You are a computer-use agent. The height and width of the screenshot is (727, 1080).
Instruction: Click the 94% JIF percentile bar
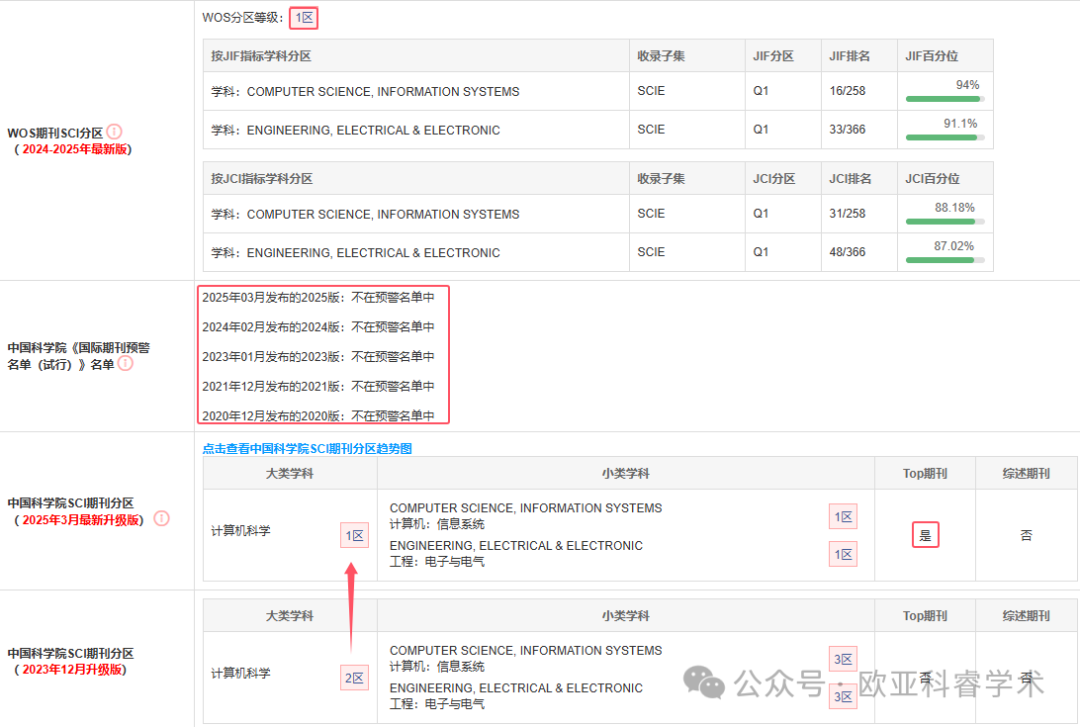pos(945,99)
